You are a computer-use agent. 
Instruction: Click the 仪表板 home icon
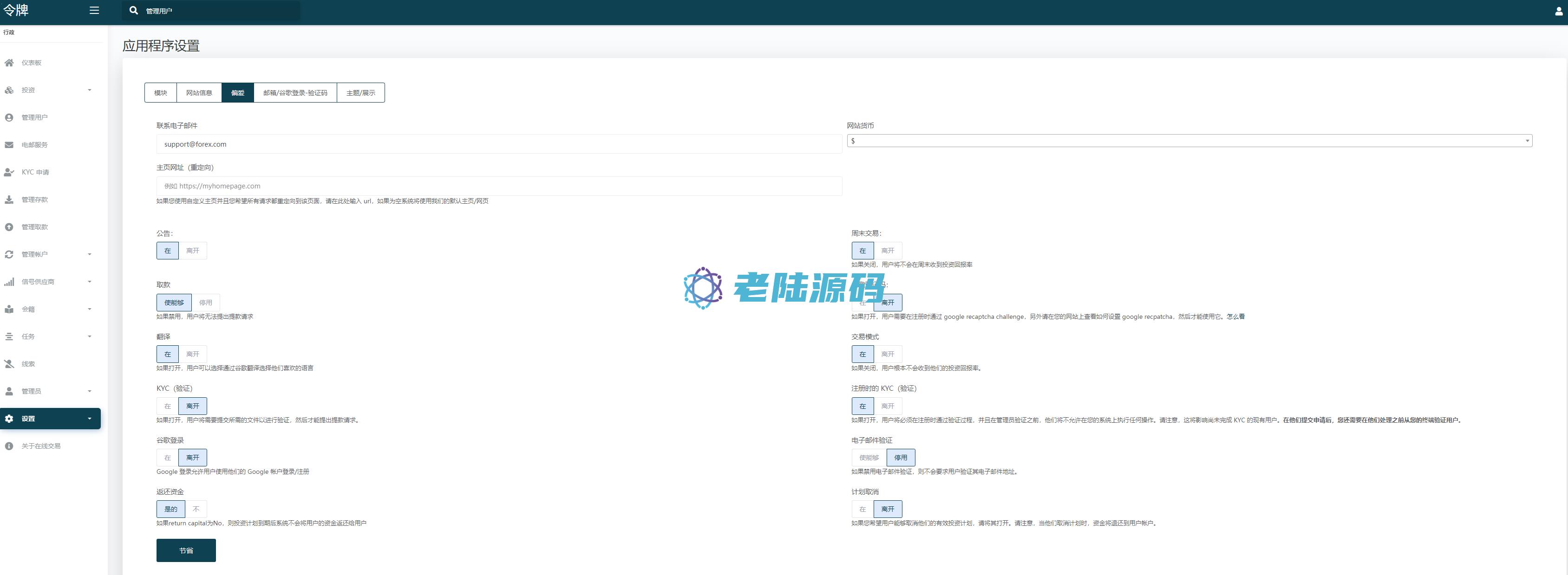(x=9, y=63)
